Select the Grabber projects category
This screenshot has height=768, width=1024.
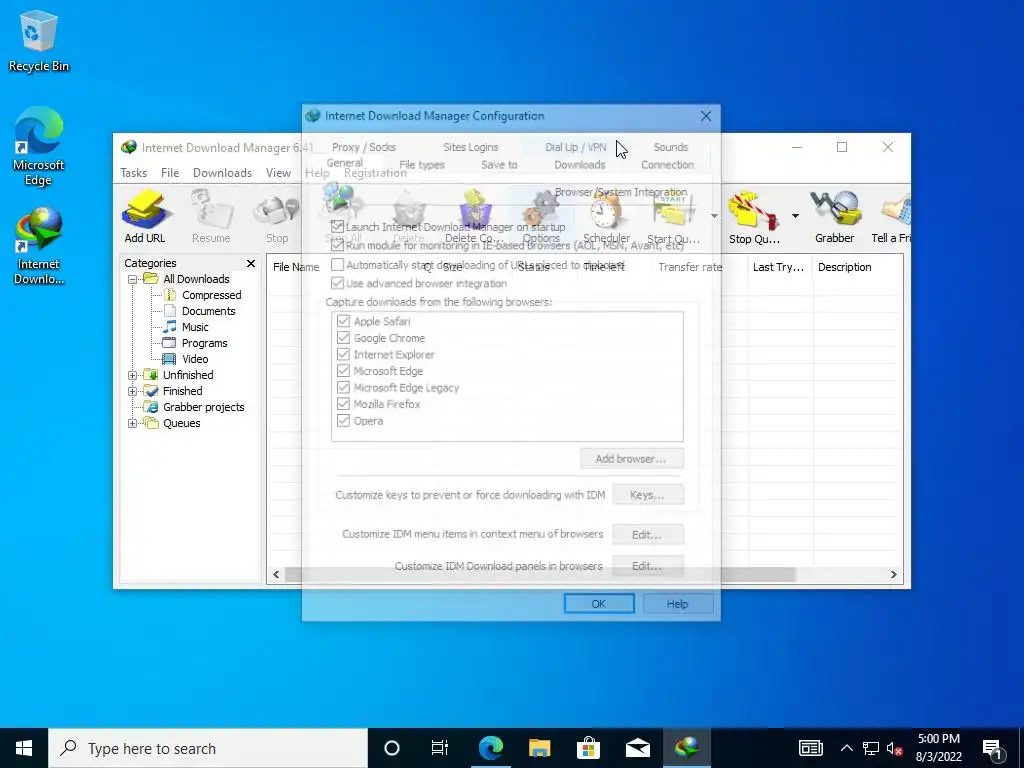tap(204, 407)
